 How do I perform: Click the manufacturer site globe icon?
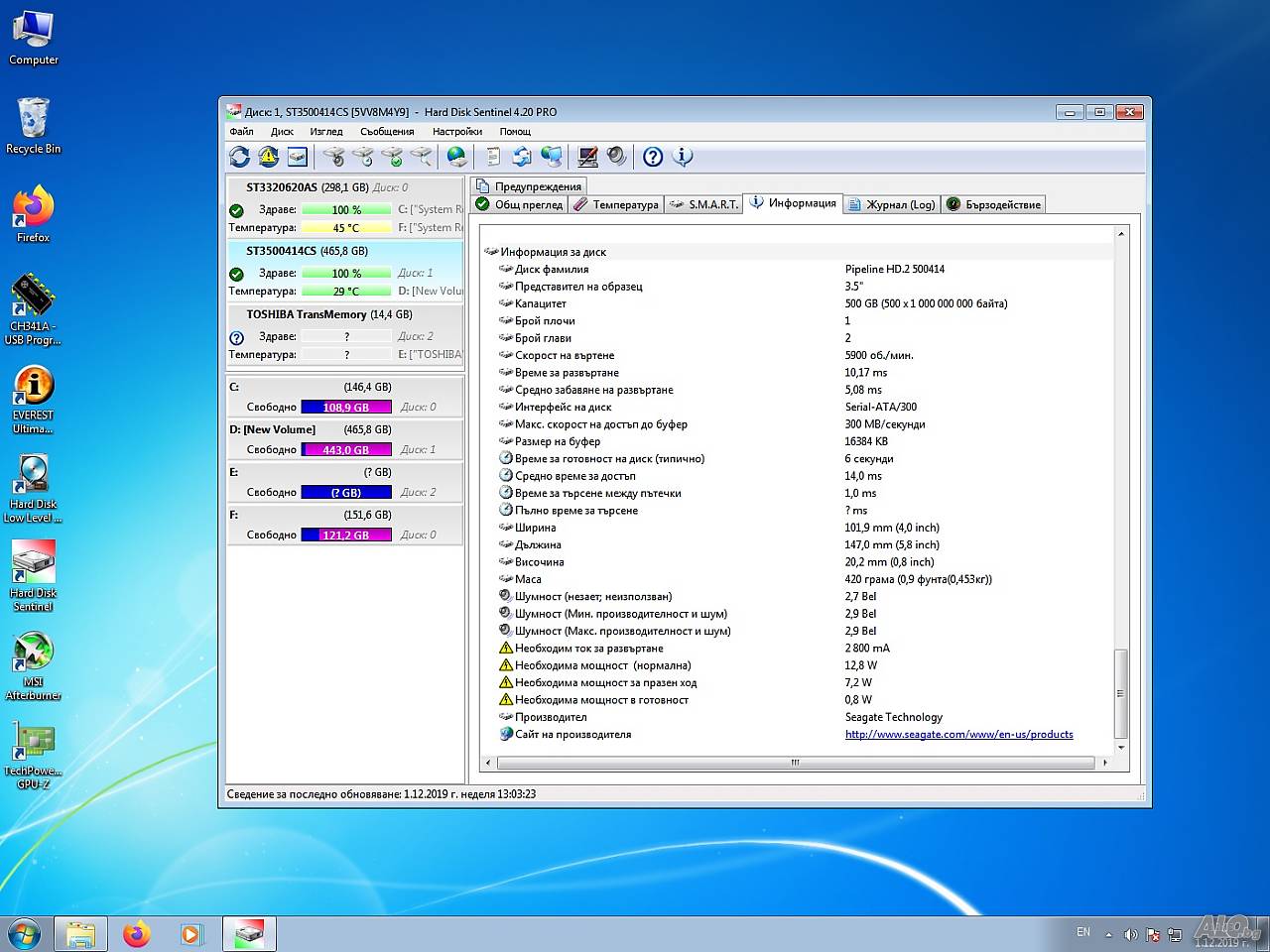tap(506, 735)
